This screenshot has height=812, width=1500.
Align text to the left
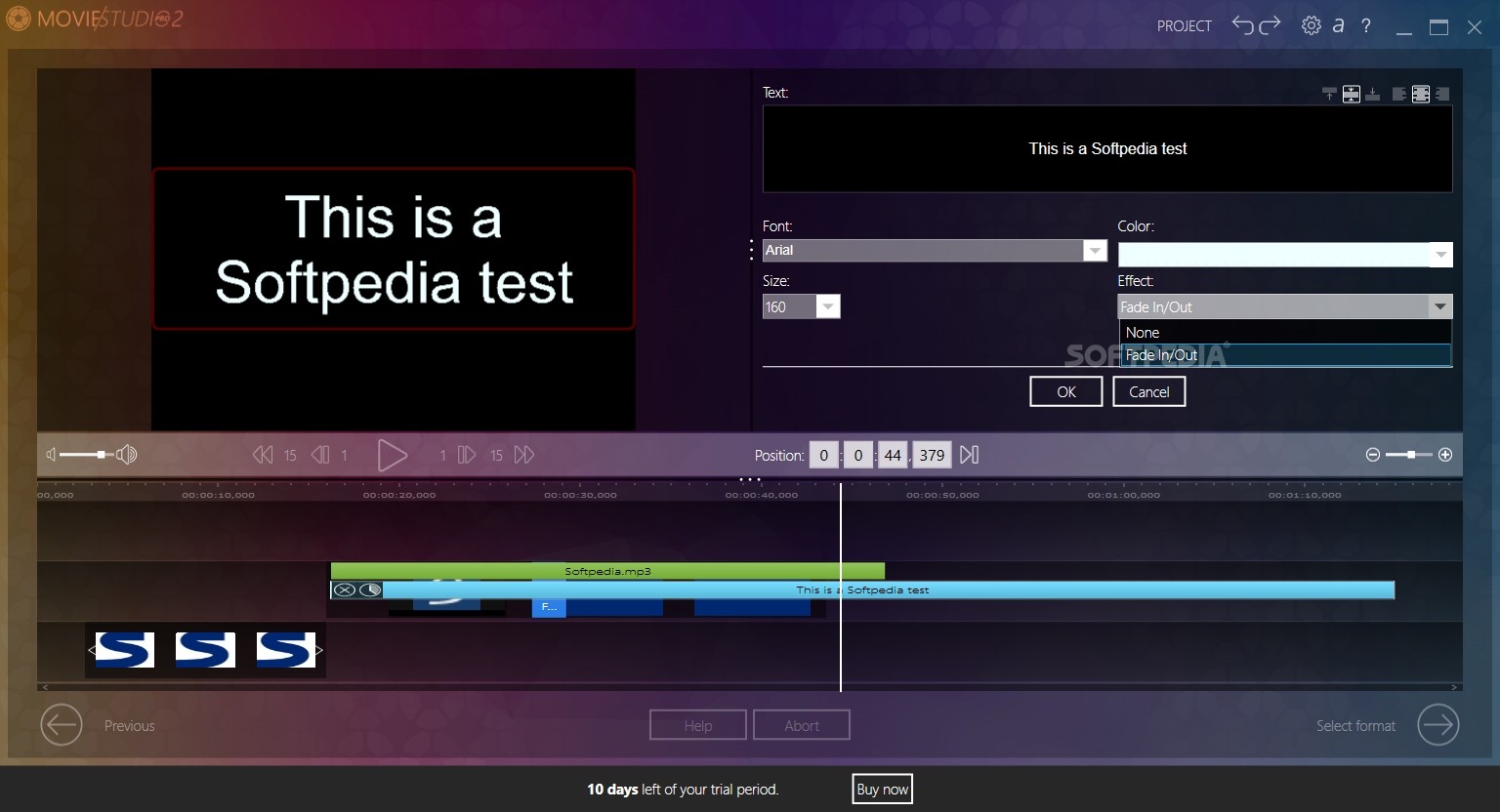[x=1399, y=94]
